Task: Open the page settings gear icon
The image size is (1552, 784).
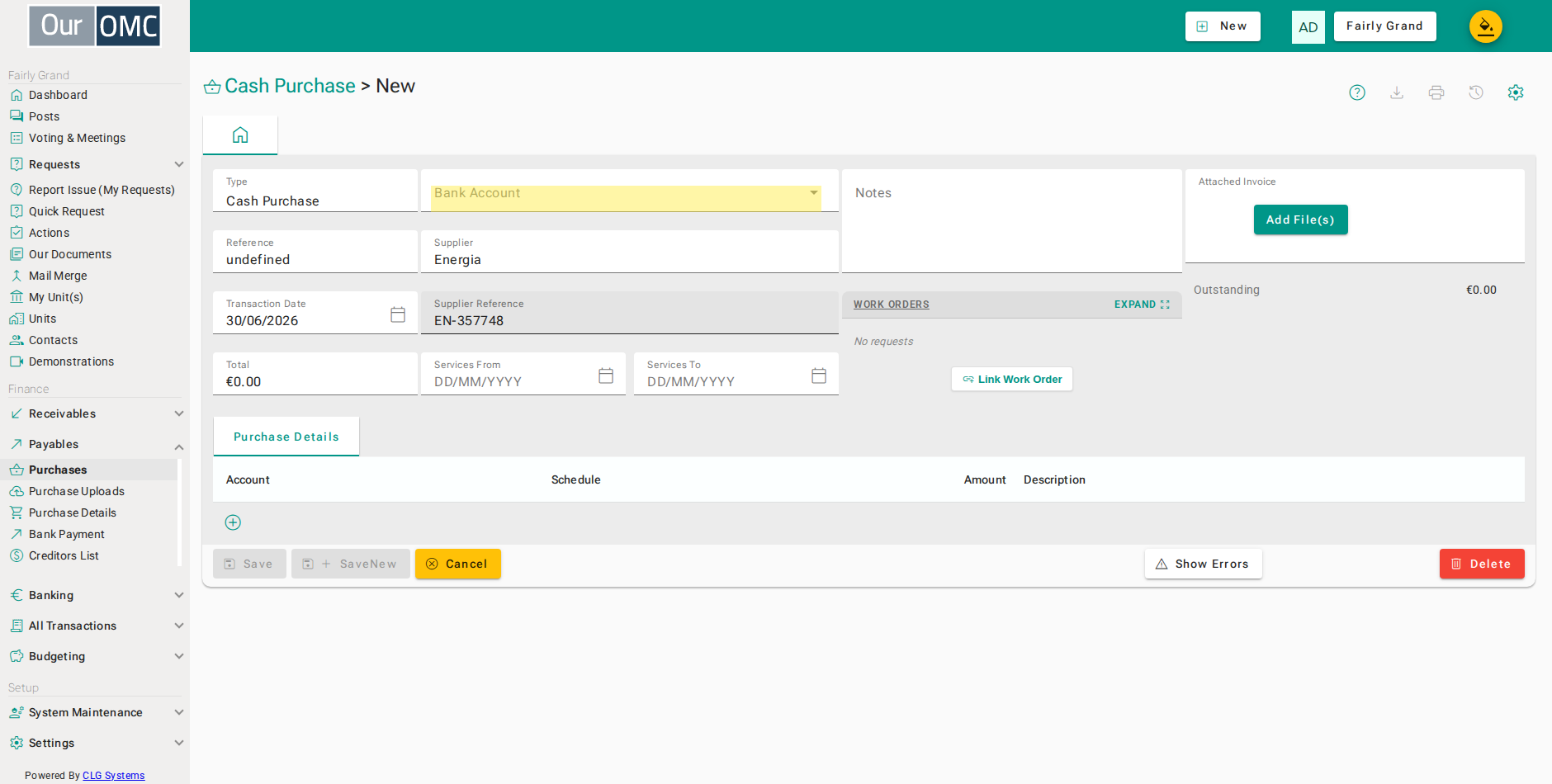Action: point(1516,92)
